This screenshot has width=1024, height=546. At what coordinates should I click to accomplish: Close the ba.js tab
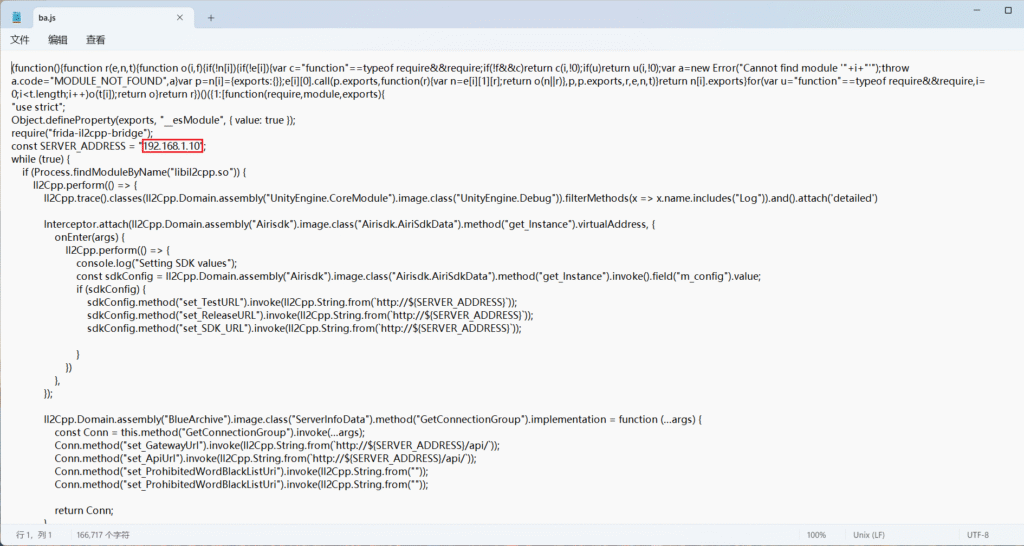[180, 18]
